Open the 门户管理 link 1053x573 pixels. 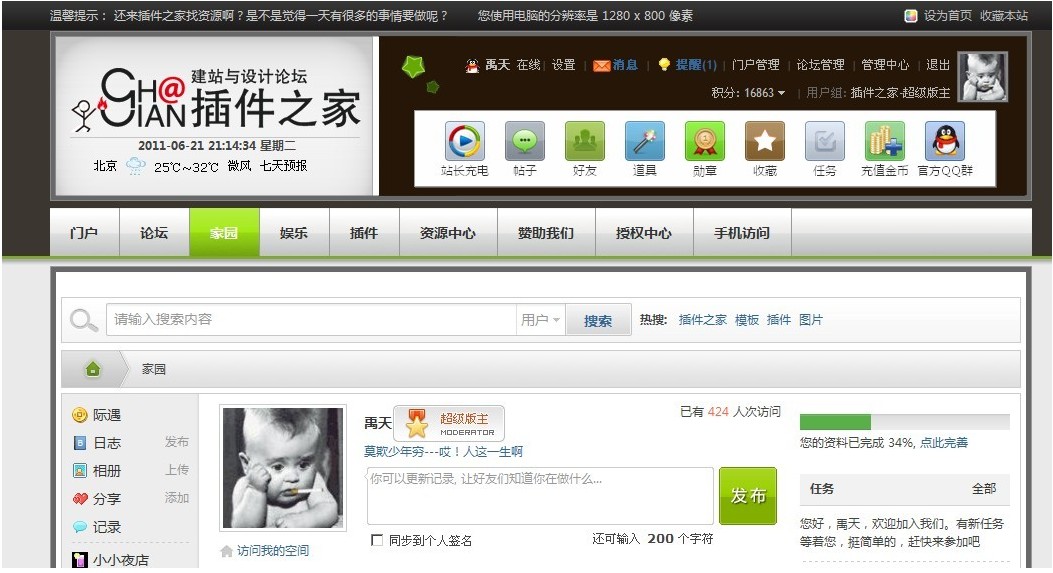tap(756, 64)
